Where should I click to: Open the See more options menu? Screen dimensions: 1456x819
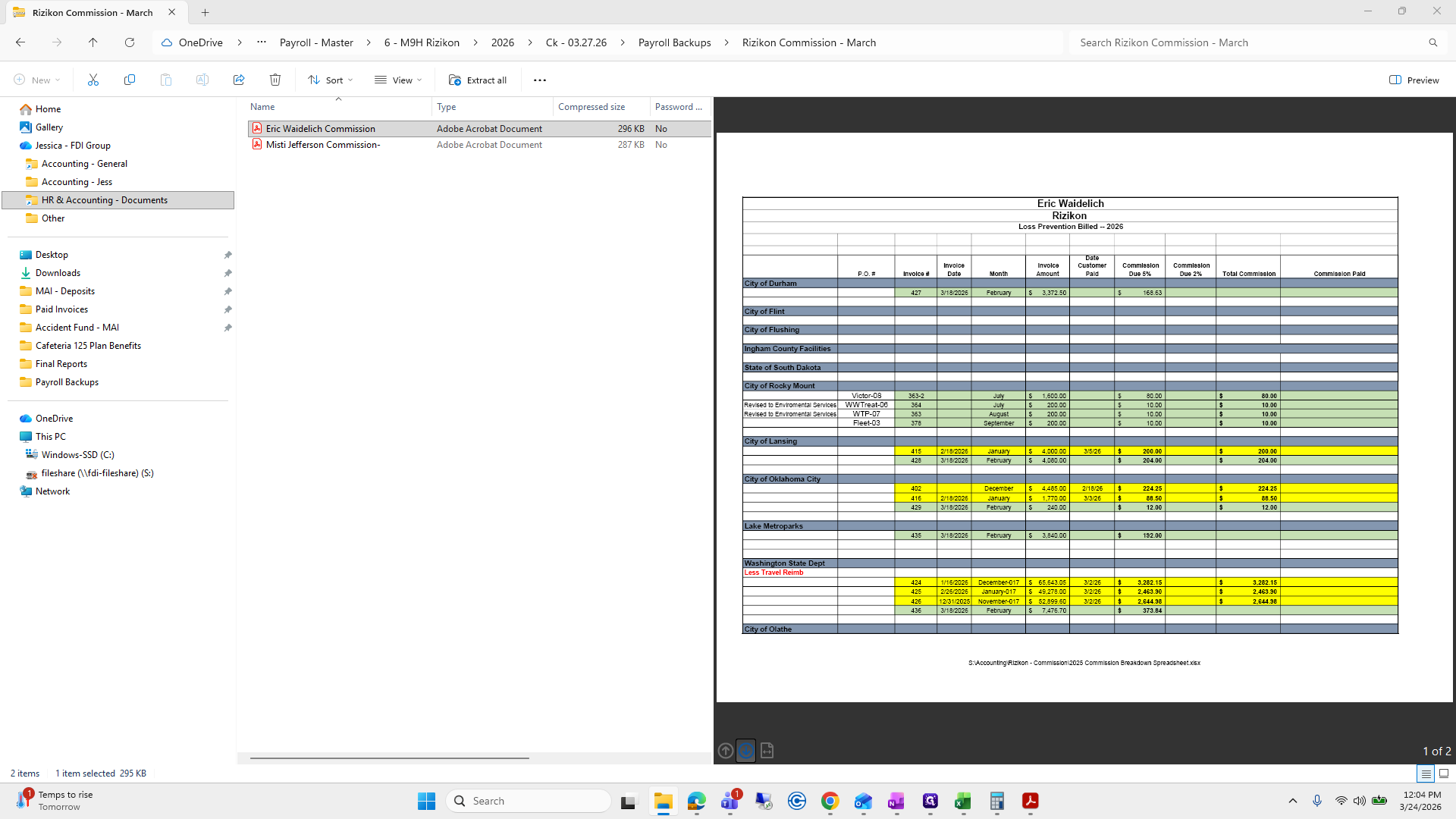tap(540, 80)
